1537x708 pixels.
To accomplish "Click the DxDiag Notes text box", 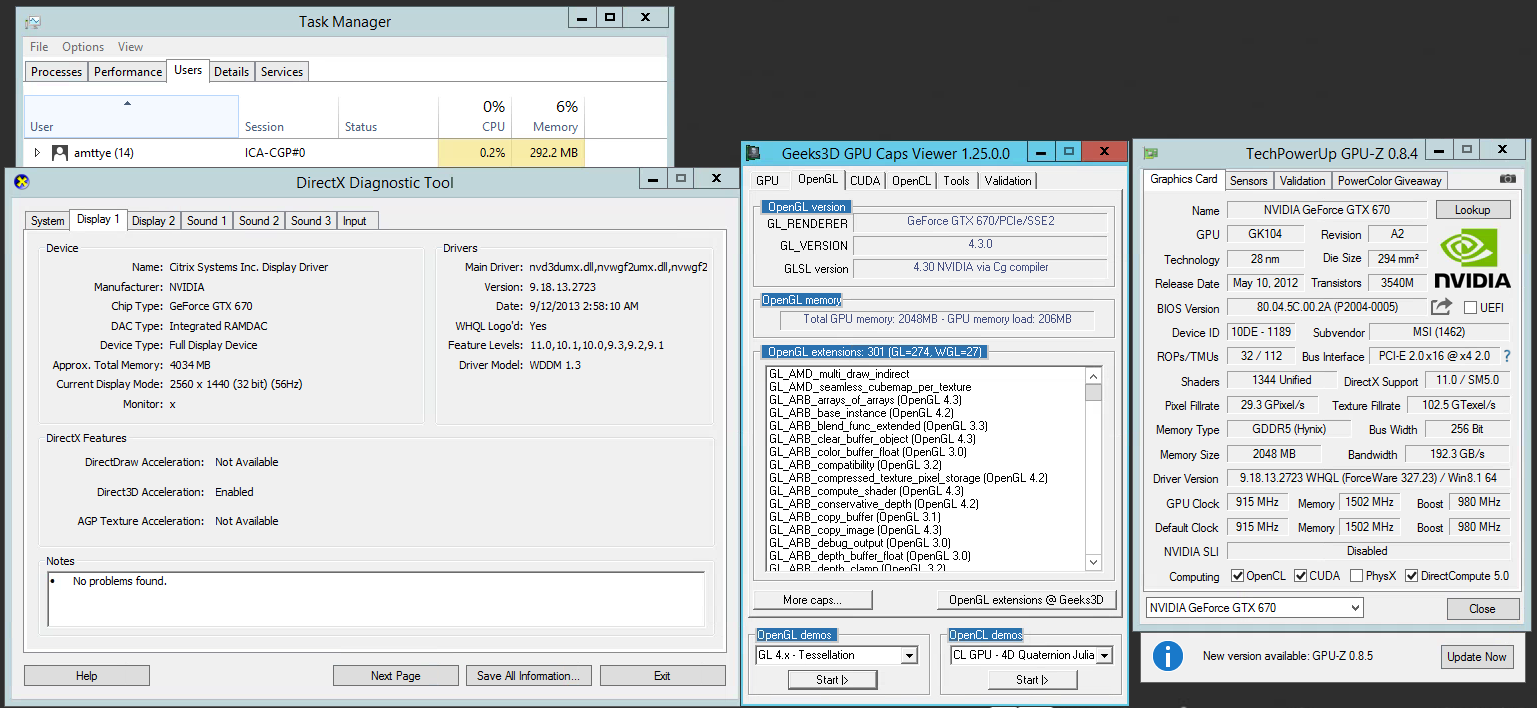I will [x=376, y=598].
